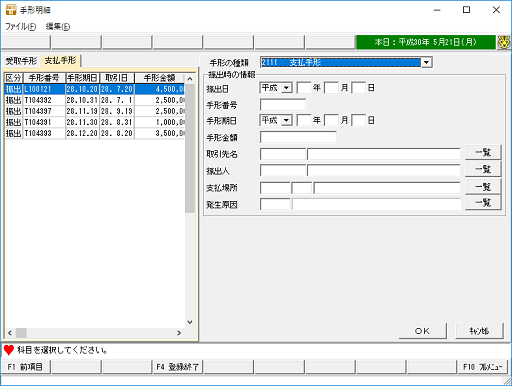512x386 pixels.
Task: Switch to the 受取手形 tab
Action: coord(21,61)
